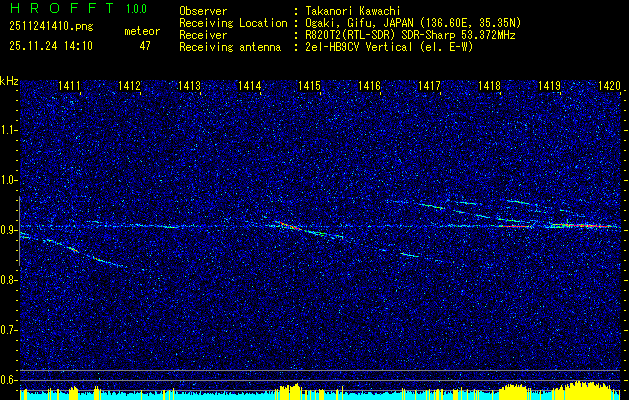Click the observer name Takanori Kawachi

[353, 11]
